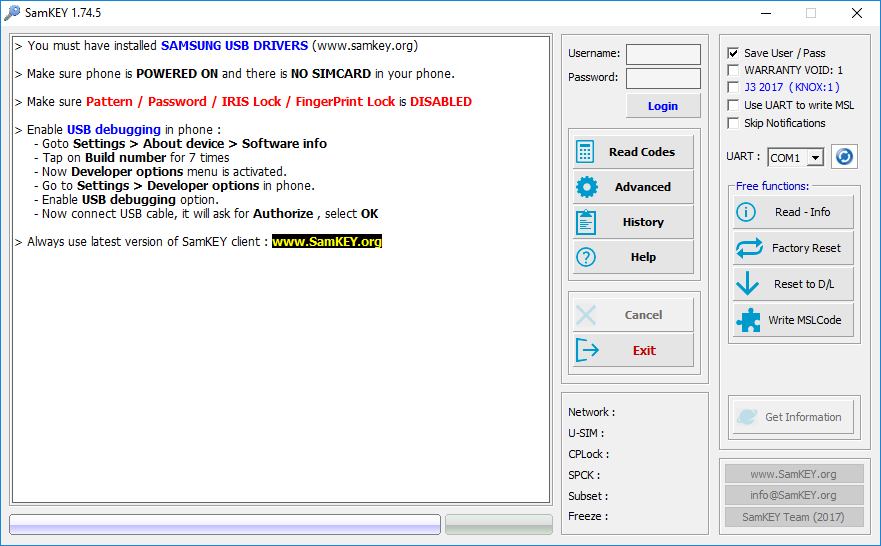Click the small green progress bar
Screen dimensions: 881x546
pos(499,524)
